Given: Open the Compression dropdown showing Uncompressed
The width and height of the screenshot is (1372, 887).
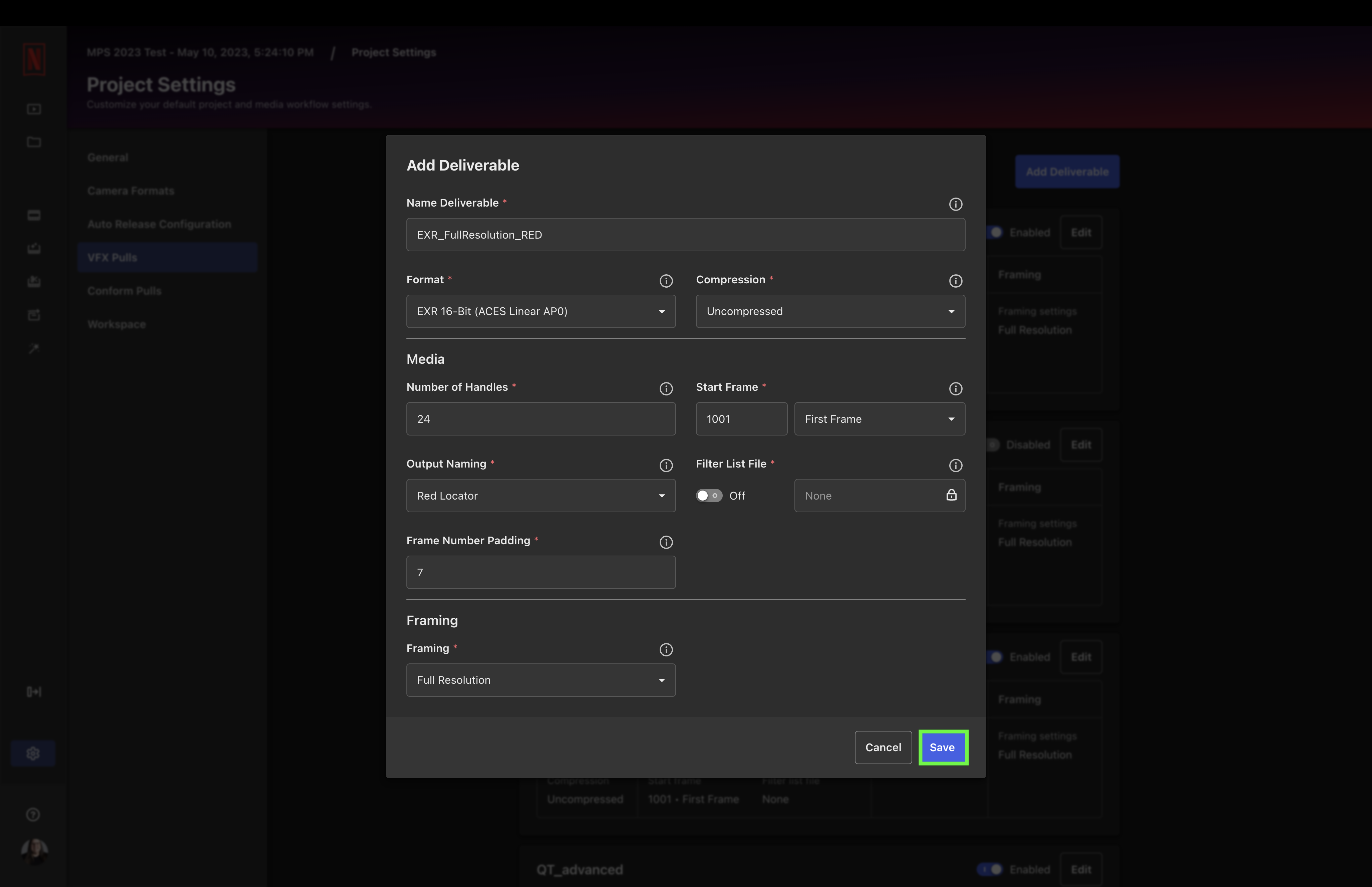Looking at the screenshot, I should [830, 311].
